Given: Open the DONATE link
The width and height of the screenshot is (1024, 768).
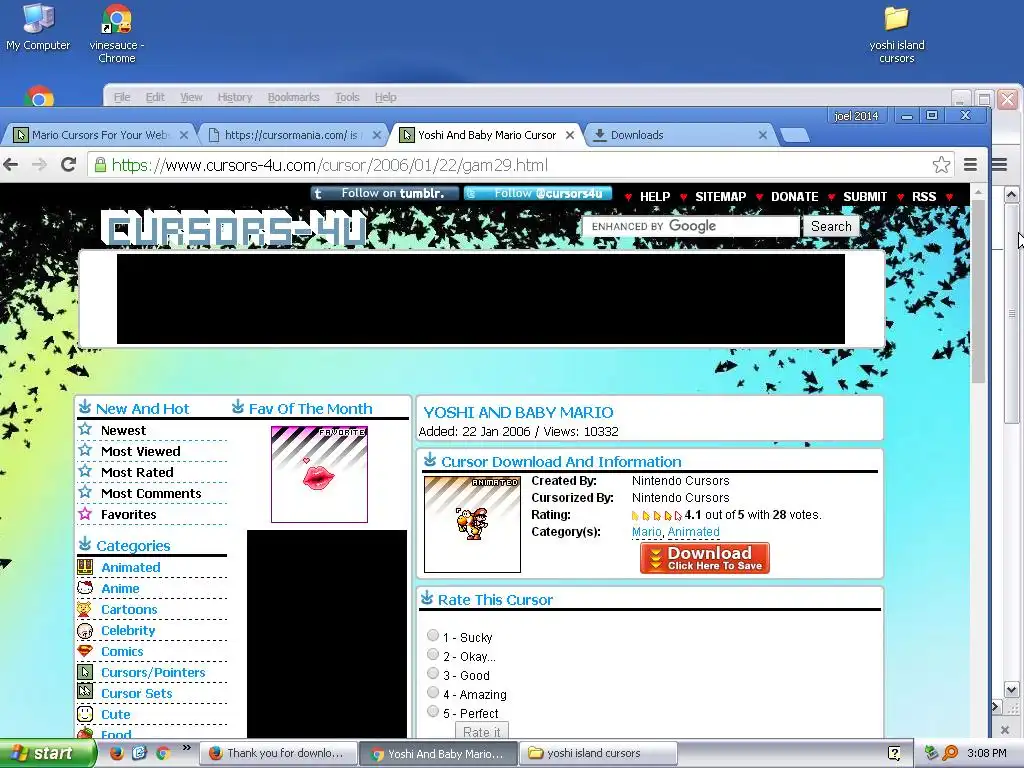Looking at the screenshot, I should pyautogui.click(x=794, y=197).
